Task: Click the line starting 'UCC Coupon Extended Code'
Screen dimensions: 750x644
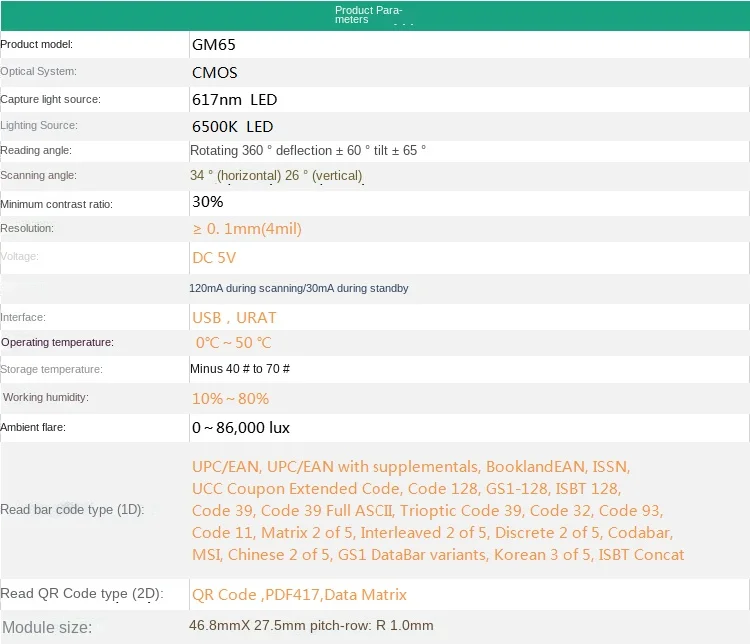Action: pos(407,489)
